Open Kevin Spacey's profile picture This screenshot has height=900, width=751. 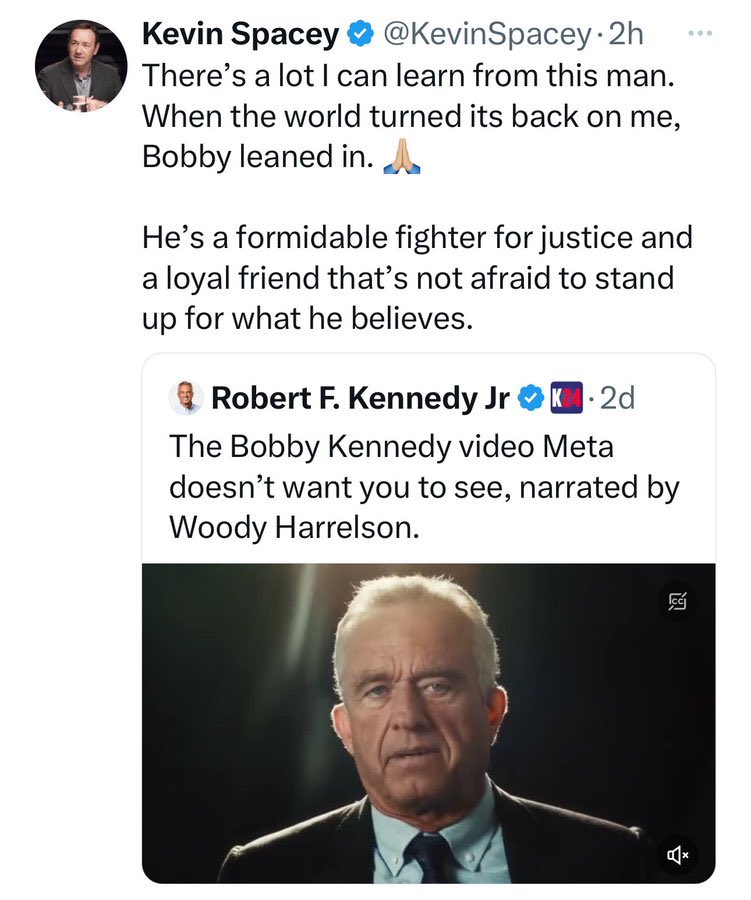81,64
